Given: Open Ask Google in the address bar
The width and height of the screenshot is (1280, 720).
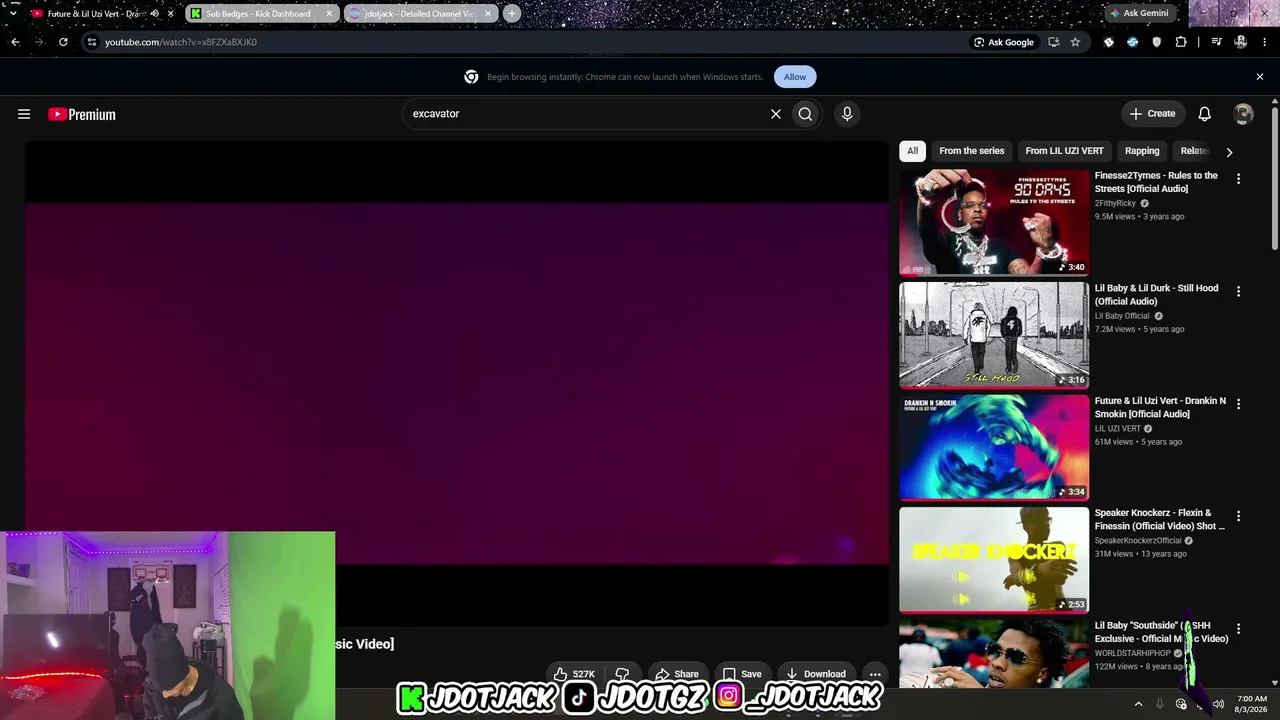Looking at the screenshot, I should (x=1004, y=42).
